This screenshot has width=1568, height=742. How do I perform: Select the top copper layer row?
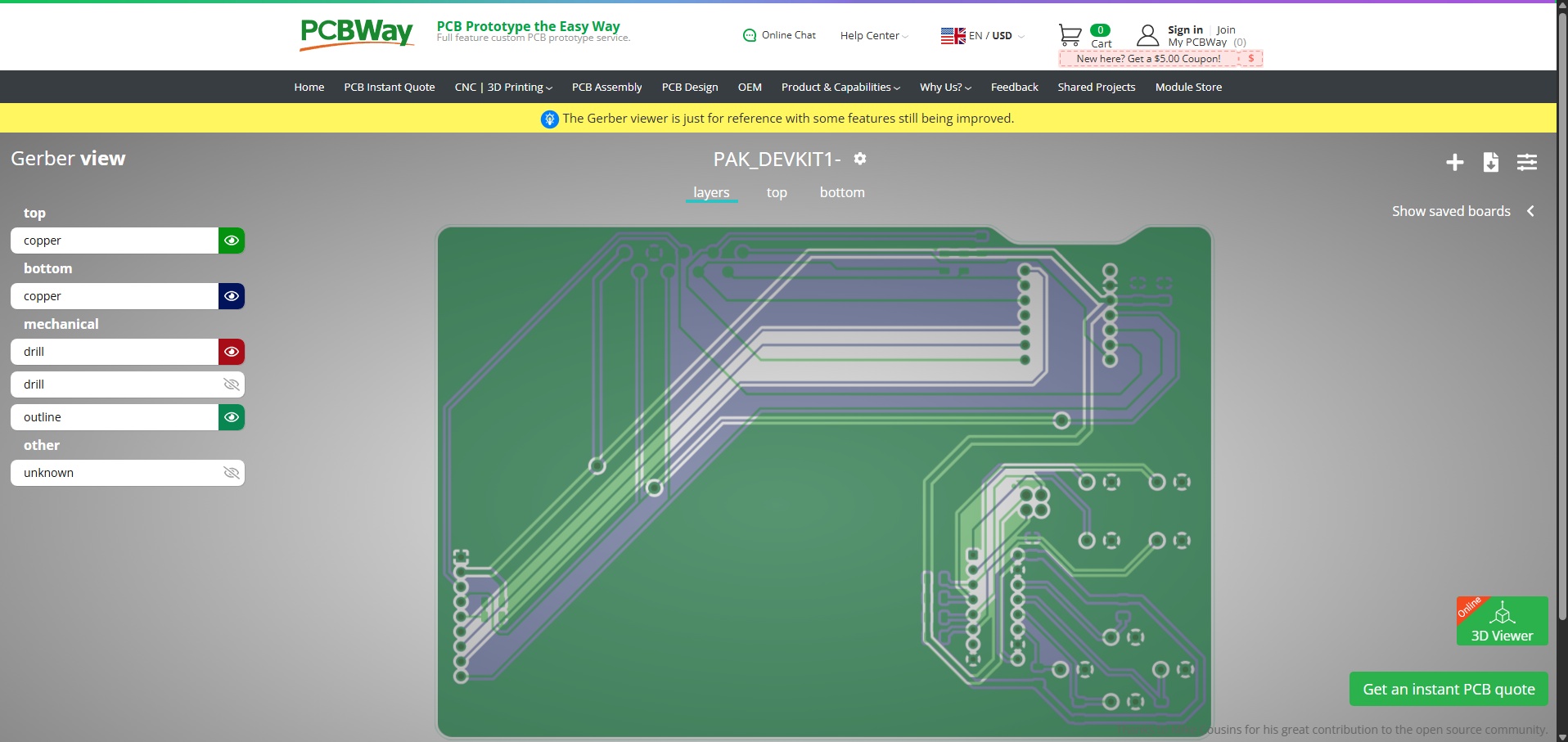(115, 241)
